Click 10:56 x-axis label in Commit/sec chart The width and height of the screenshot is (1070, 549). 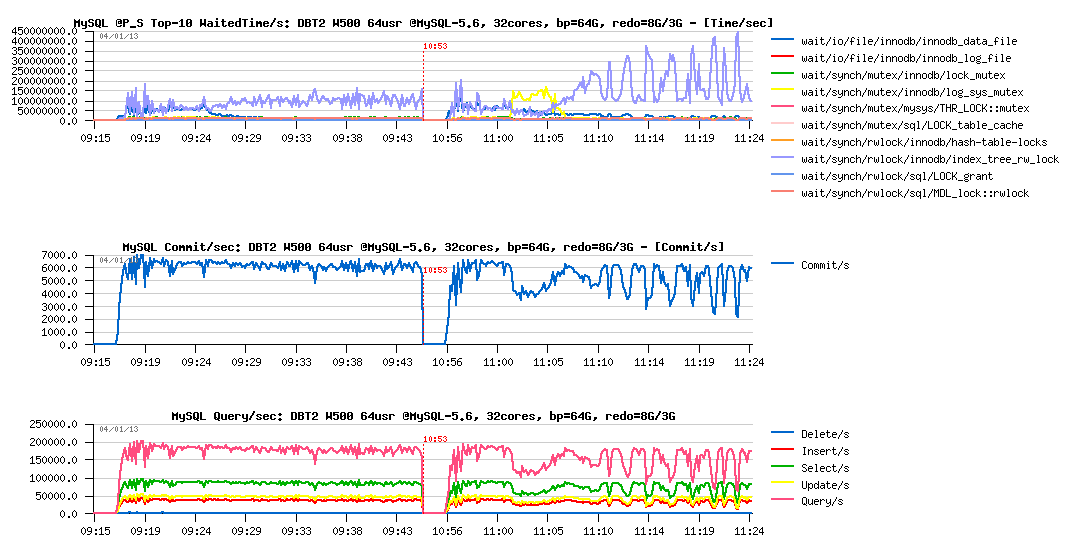pyautogui.click(x=447, y=361)
